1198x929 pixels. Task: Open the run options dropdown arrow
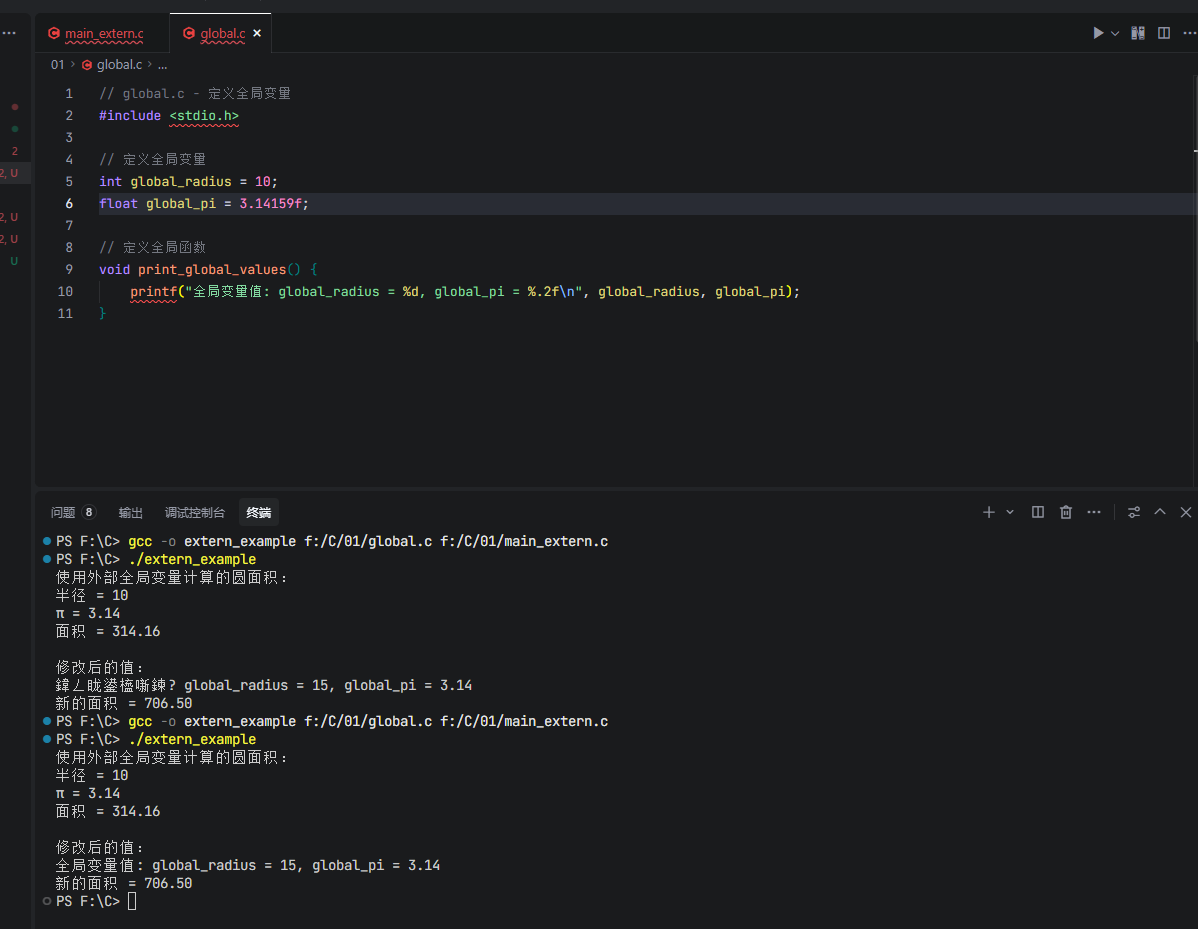coord(1115,33)
